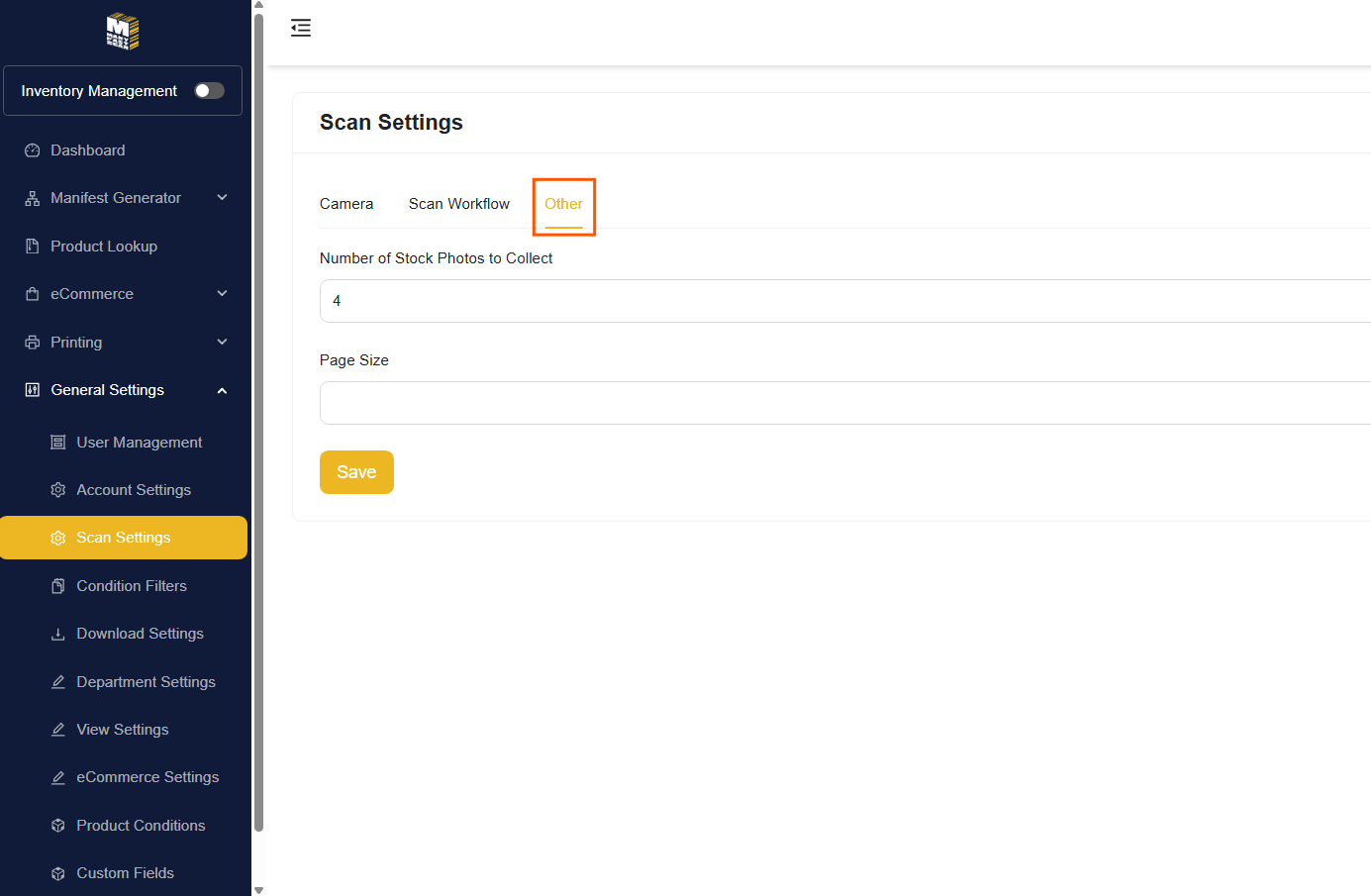Screen dimensions: 1371x896
Task: Open Dashboard via its gauge icon
Action: click(32, 150)
